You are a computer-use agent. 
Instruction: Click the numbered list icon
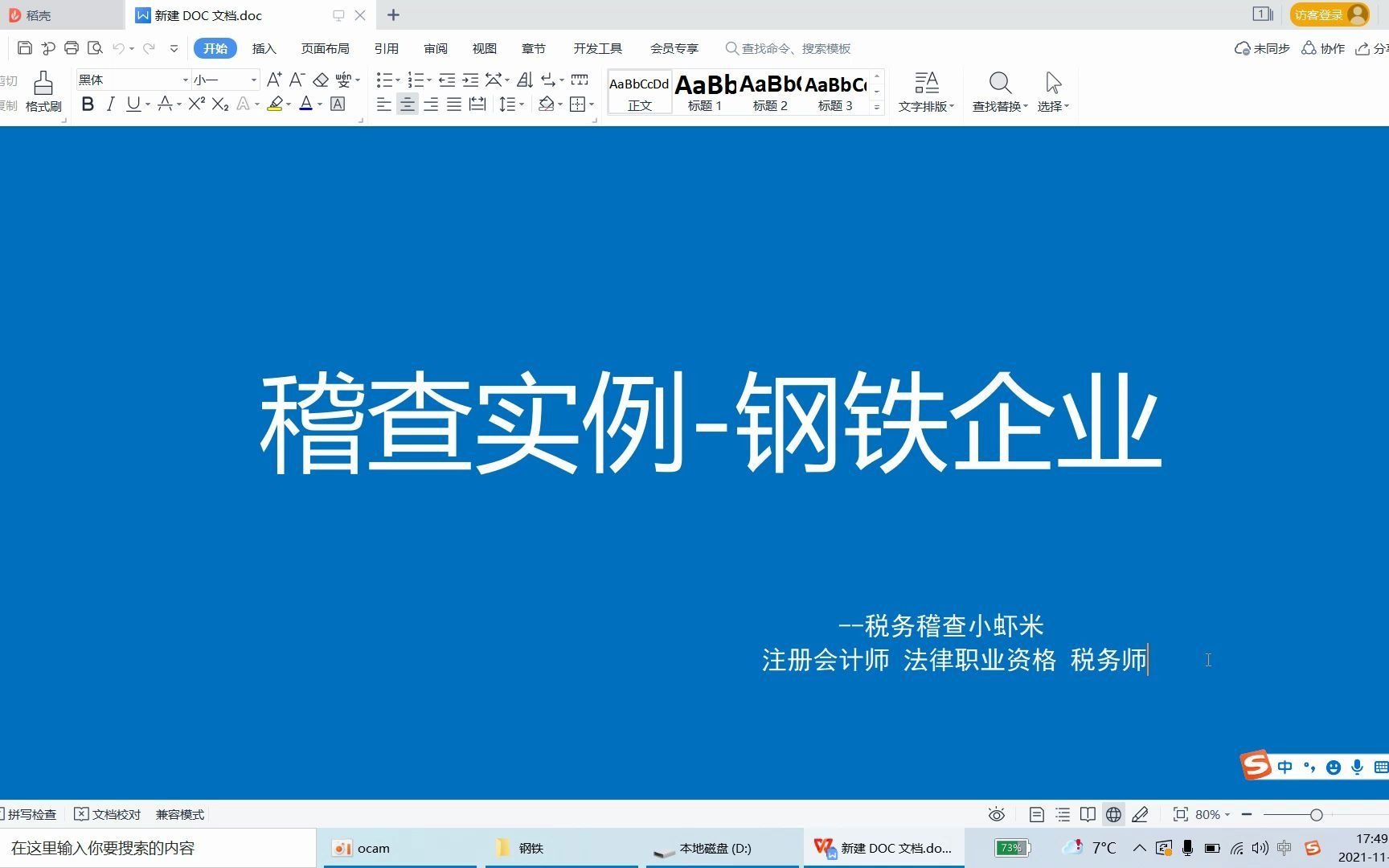click(416, 80)
